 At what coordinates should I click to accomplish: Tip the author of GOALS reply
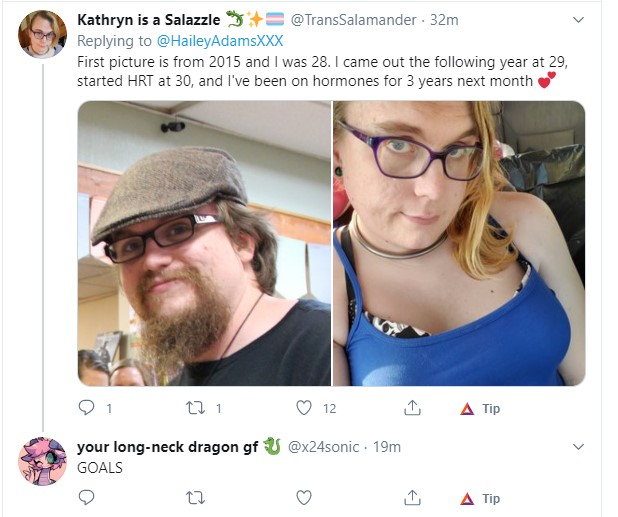coord(480,498)
